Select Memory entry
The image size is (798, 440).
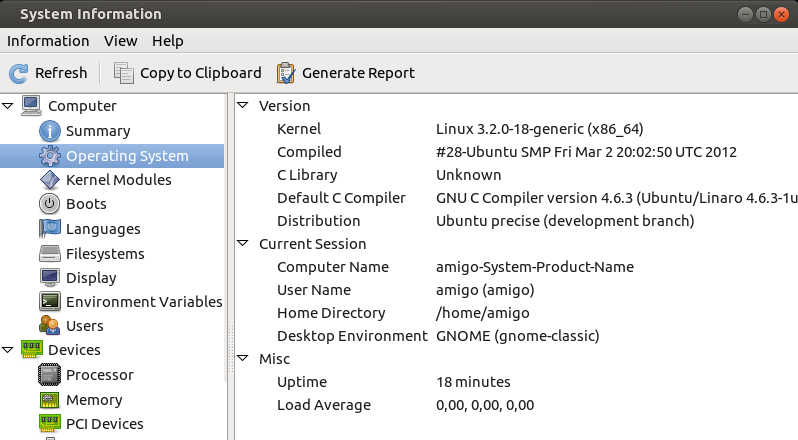(x=94, y=400)
